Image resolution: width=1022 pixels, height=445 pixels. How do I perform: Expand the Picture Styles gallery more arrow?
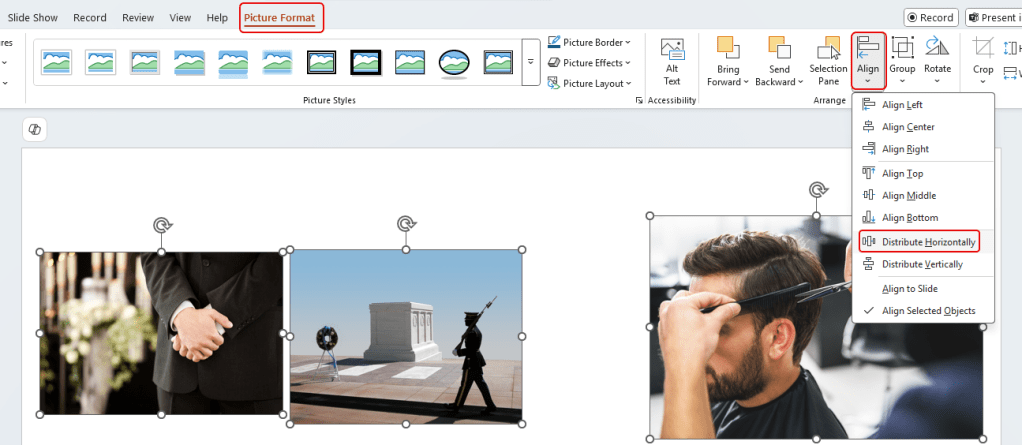click(x=531, y=62)
